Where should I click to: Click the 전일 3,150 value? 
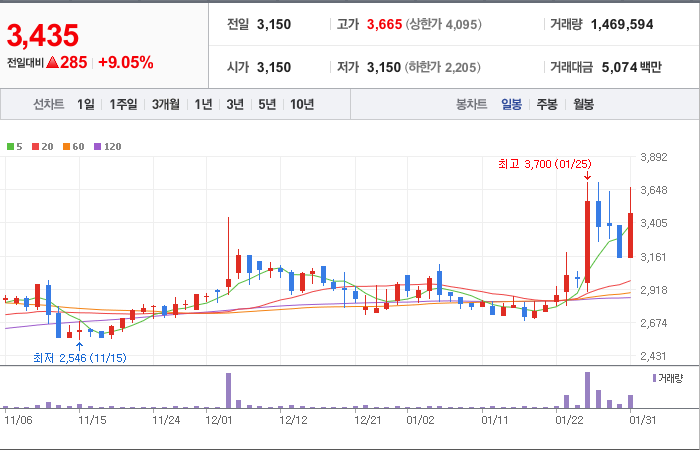pyautogui.click(x=274, y=24)
